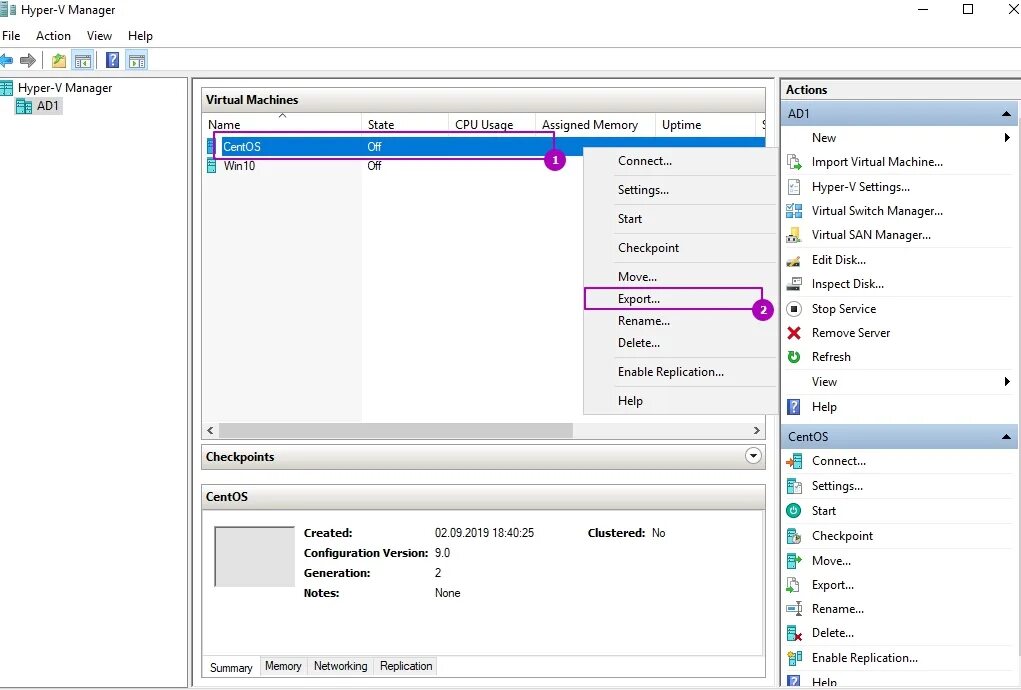Click the green Refresh icon
The image size is (1021, 690).
pyautogui.click(x=794, y=357)
